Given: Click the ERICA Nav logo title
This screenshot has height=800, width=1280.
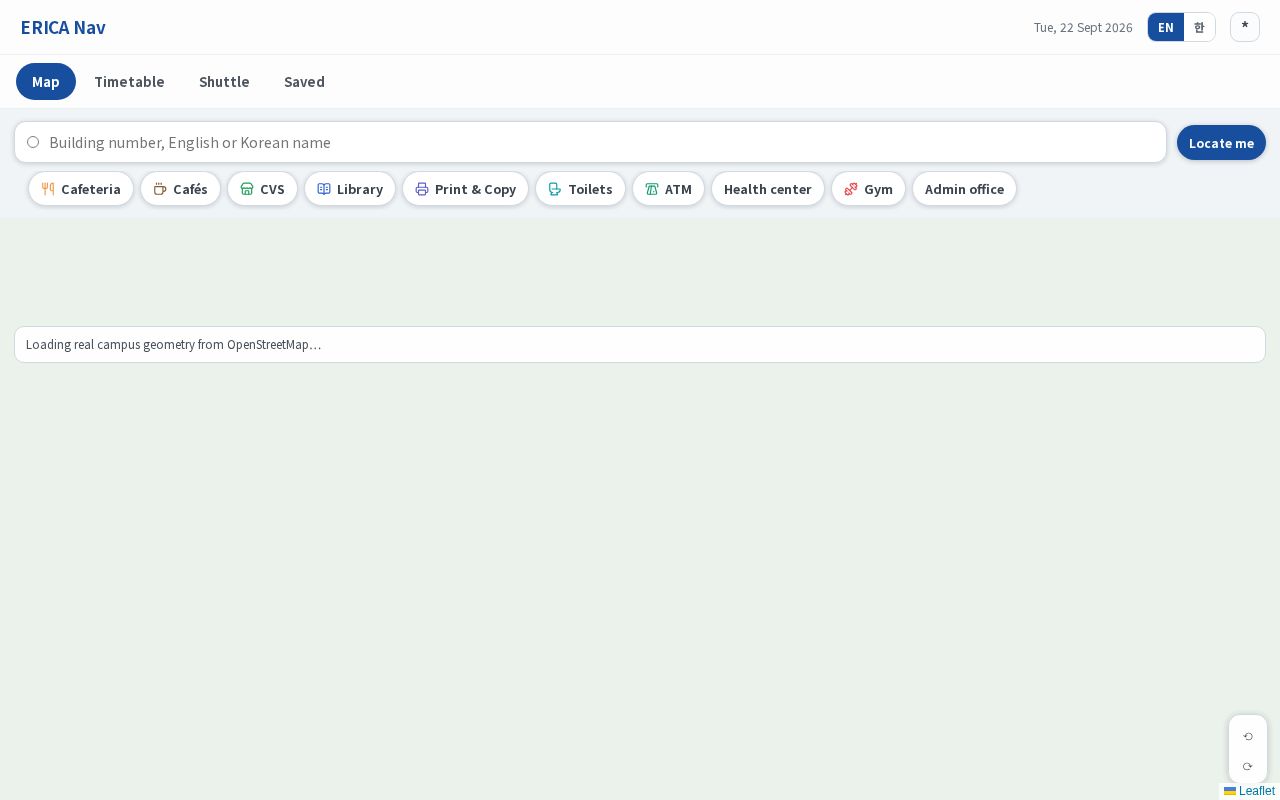Looking at the screenshot, I should [63, 27].
